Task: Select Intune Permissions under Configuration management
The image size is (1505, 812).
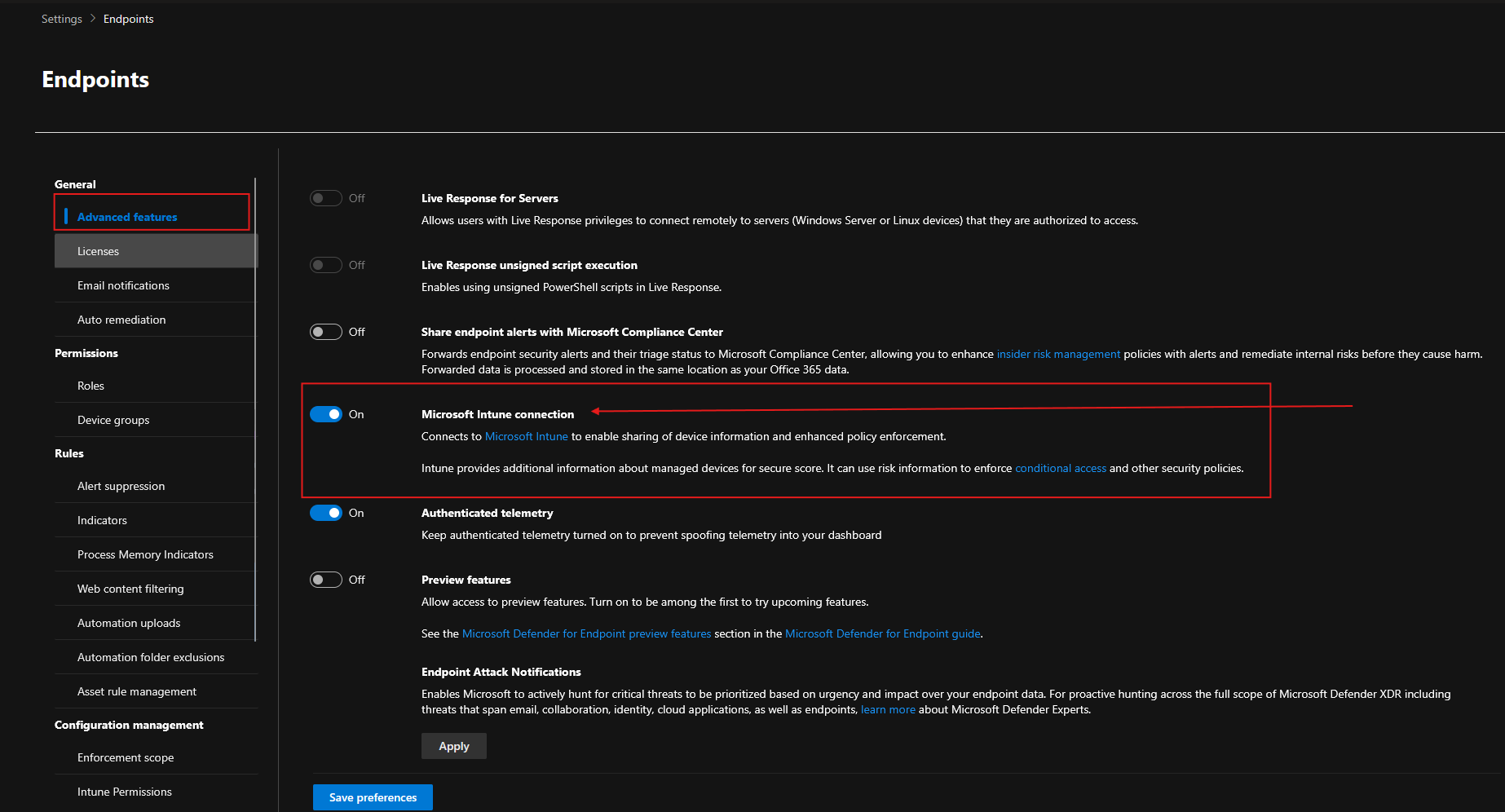Action: (x=124, y=791)
